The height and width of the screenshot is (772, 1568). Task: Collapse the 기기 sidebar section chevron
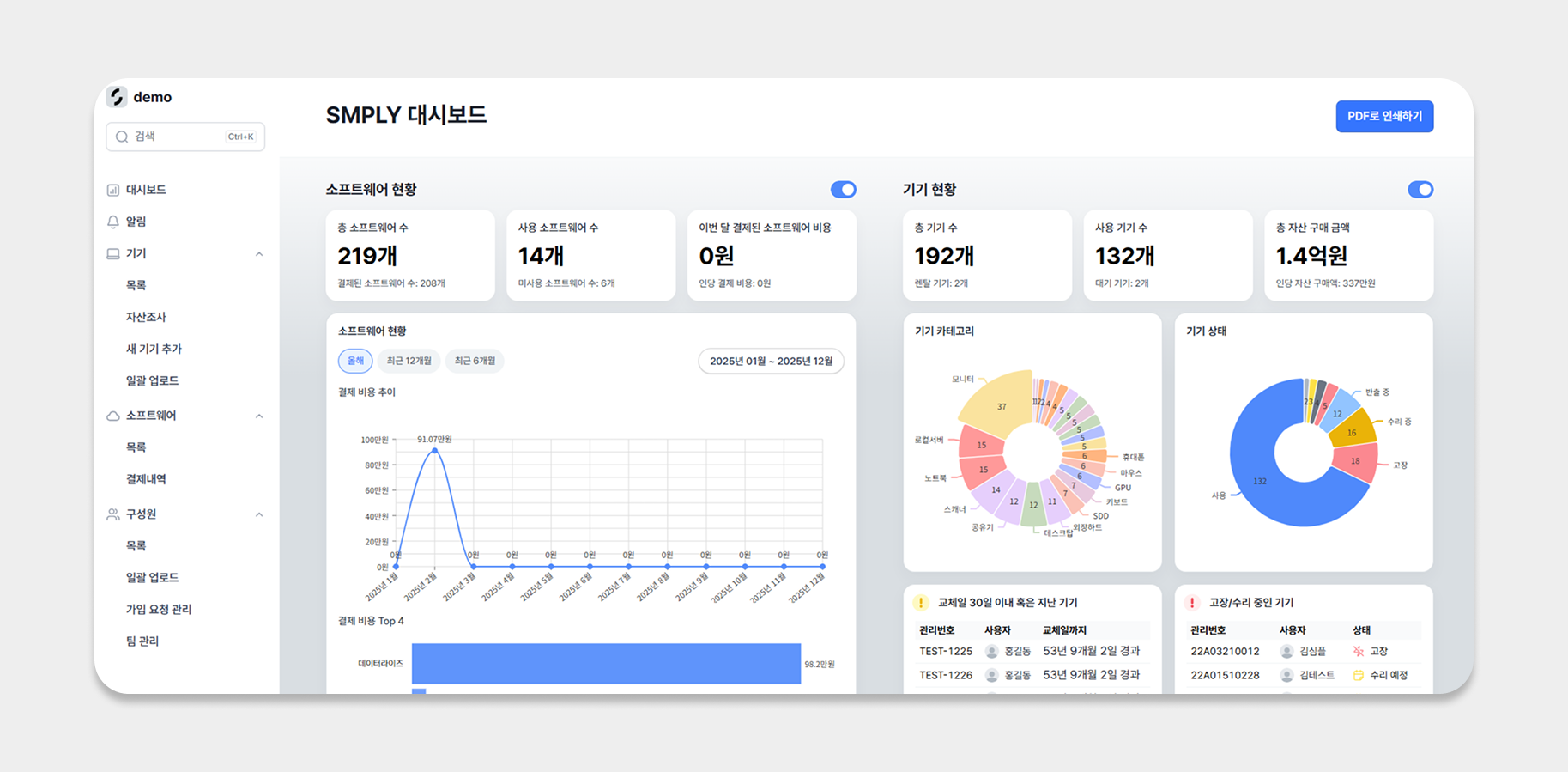[x=259, y=254]
